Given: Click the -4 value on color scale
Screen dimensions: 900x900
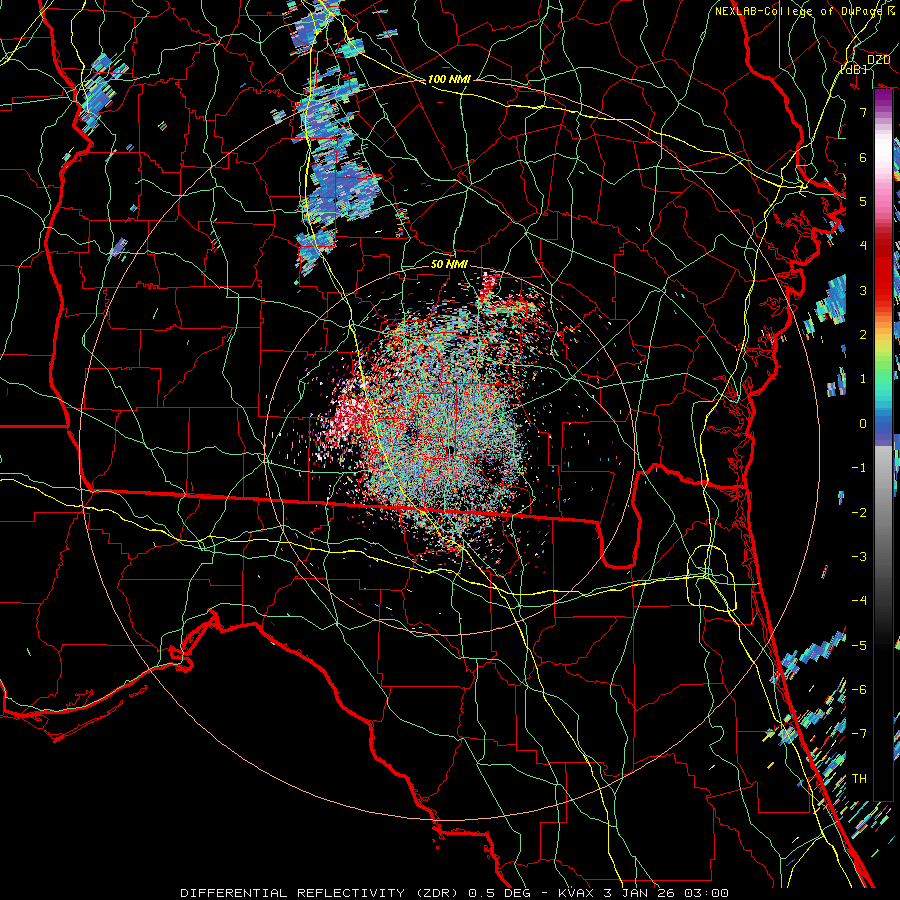Looking at the screenshot, I should pos(859,600).
